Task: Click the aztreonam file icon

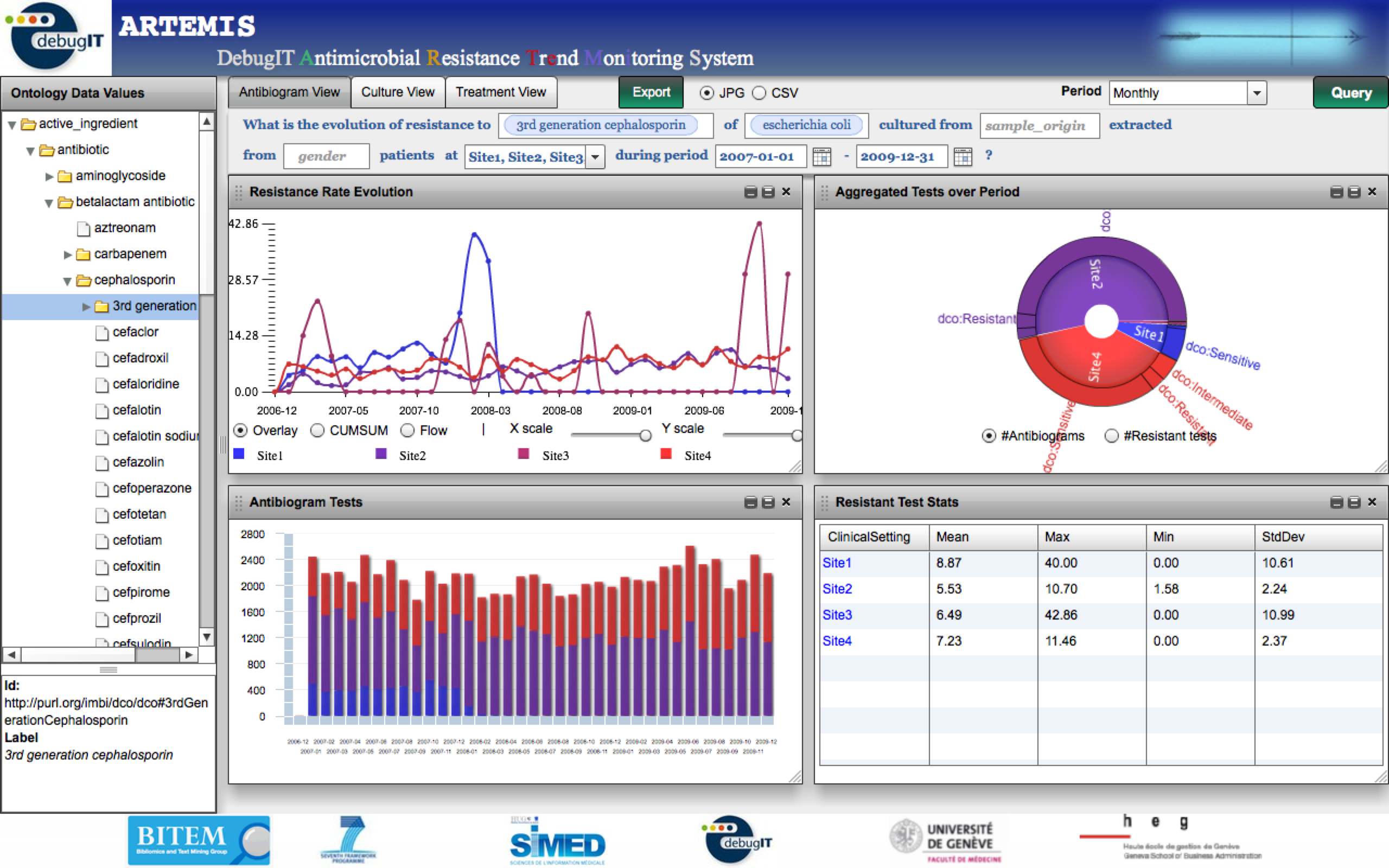Action: pos(83,228)
